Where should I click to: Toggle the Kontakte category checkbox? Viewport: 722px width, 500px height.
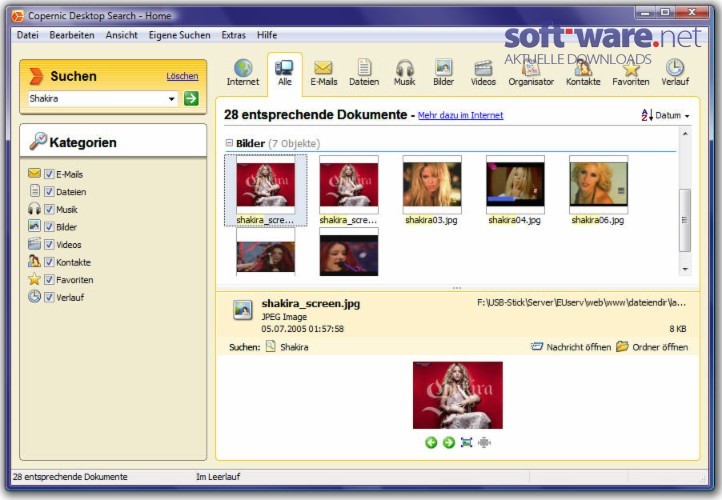pos(49,262)
